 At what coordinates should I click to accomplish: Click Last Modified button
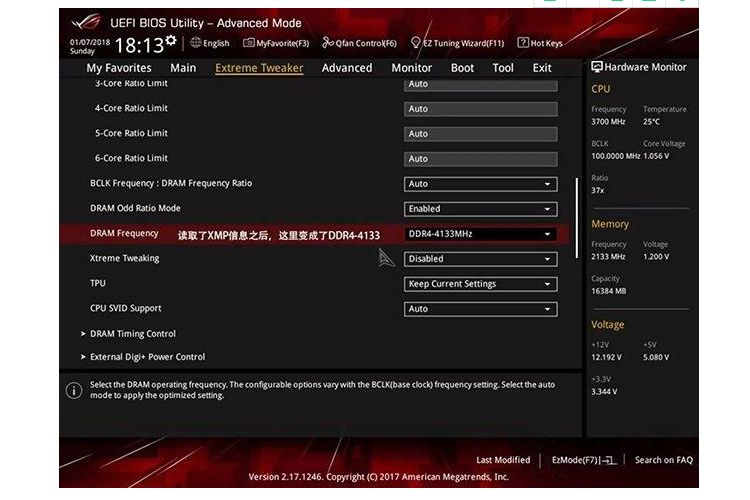[x=503, y=460]
